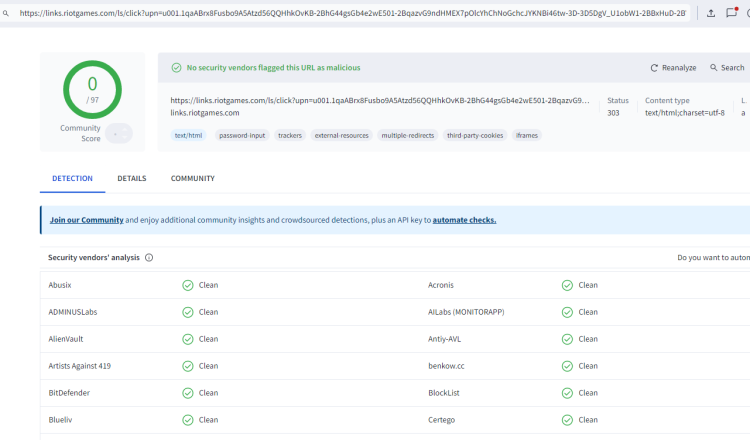Click the AlienVault vendor name
Viewport: 750px width, 440px height.
pos(66,339)
